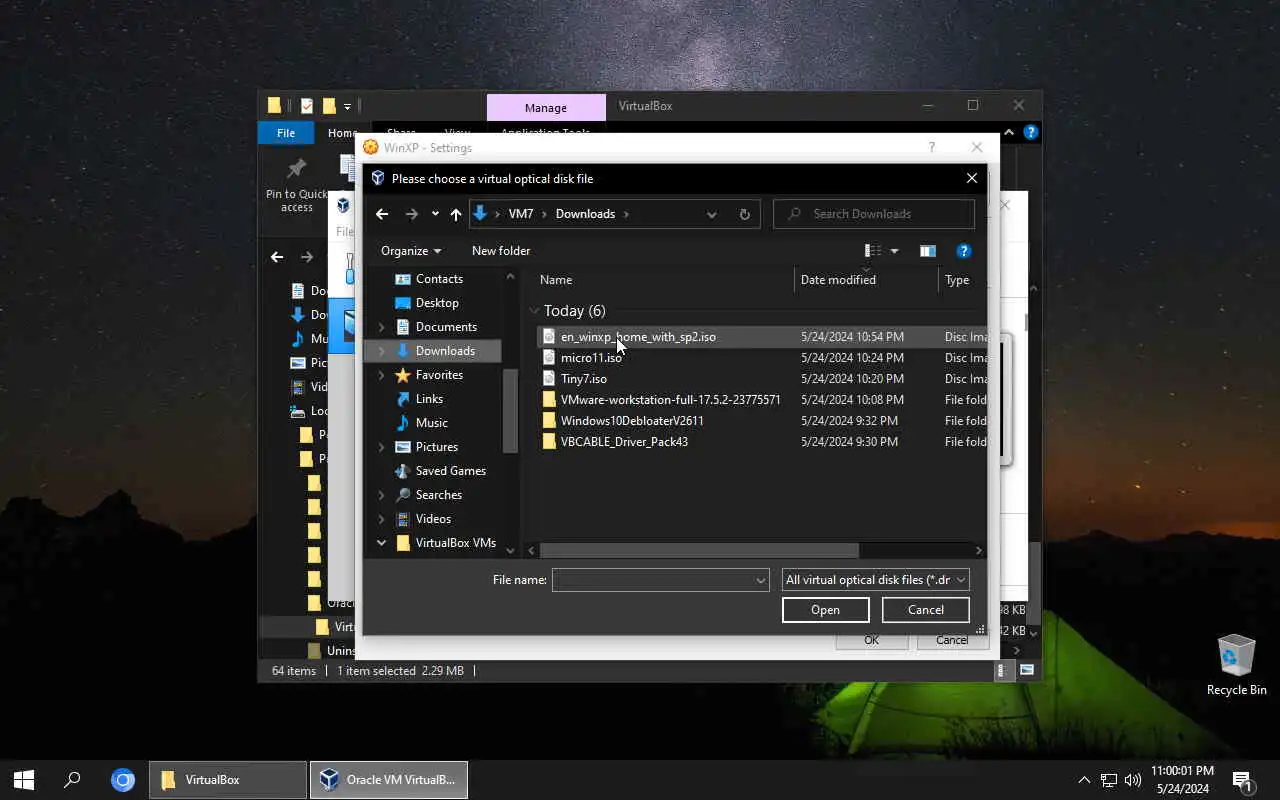This screenshot has width=1280, height=800.
Task: Show hidden system tray icons
Action: click(1084, 780)
